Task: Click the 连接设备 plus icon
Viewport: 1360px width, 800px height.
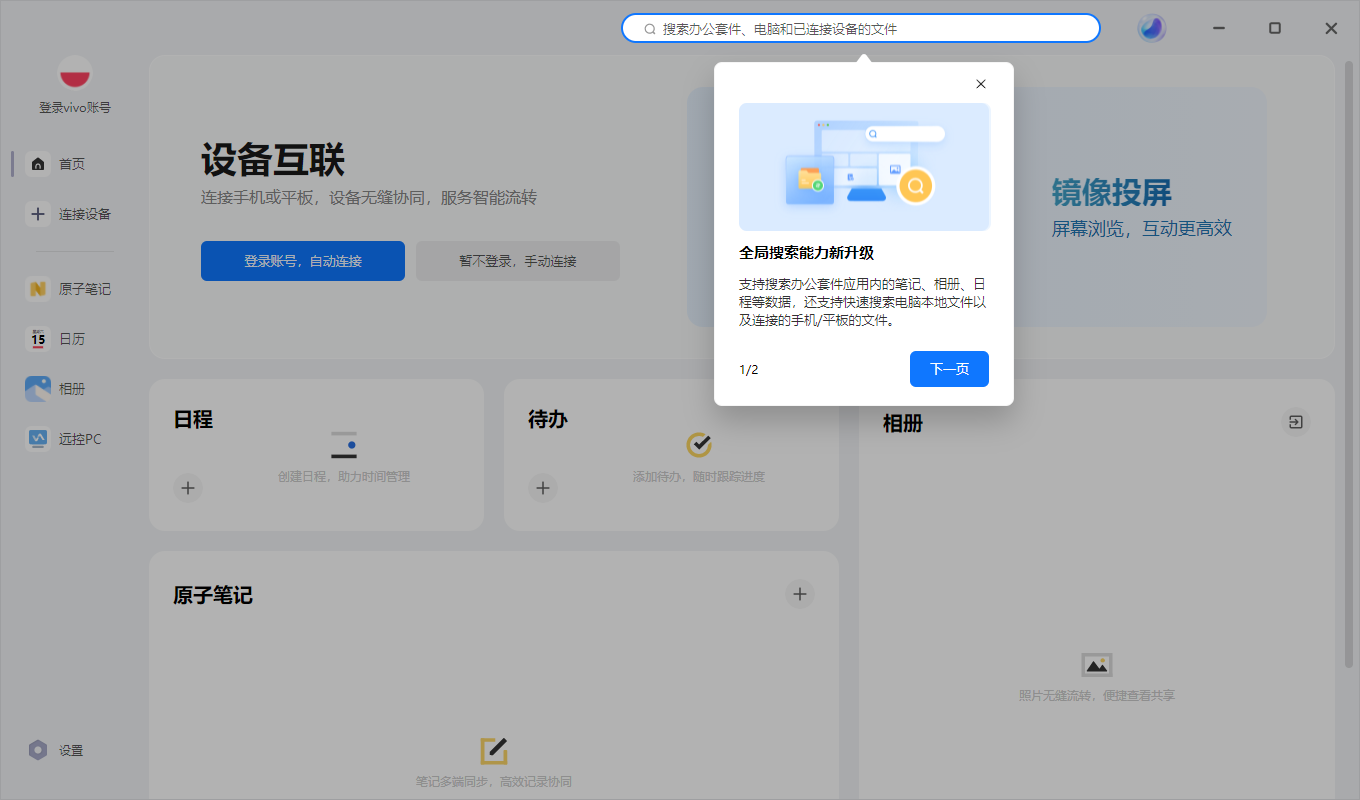Action: coord(38,213)
